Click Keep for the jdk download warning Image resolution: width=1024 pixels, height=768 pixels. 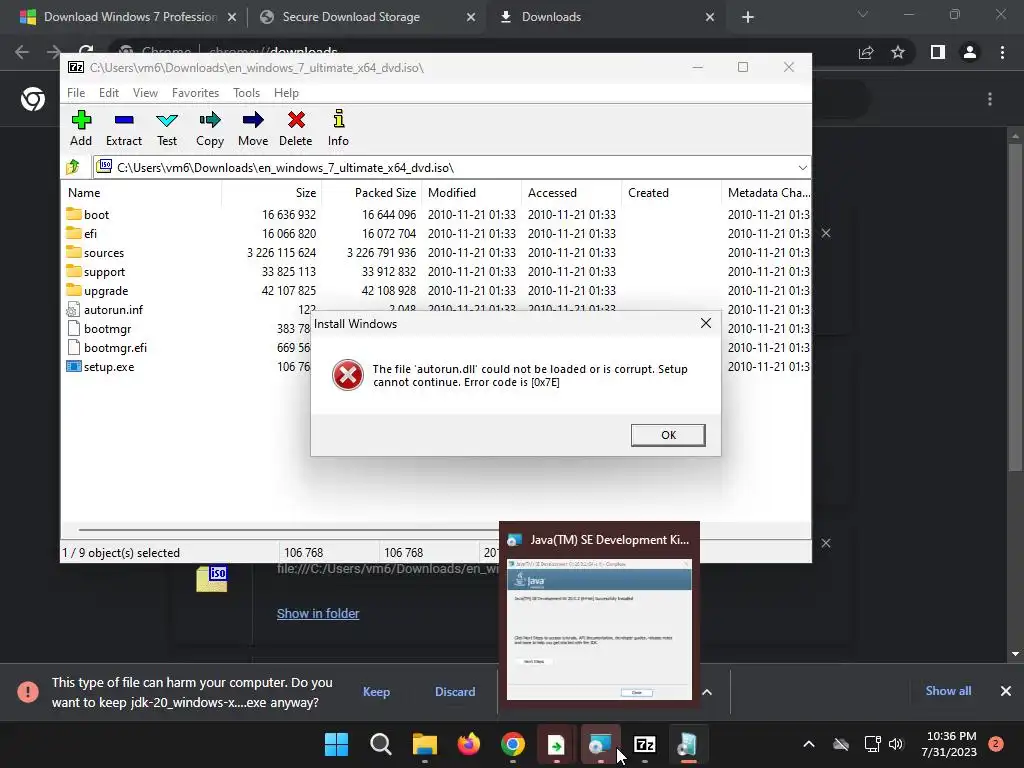376,692
